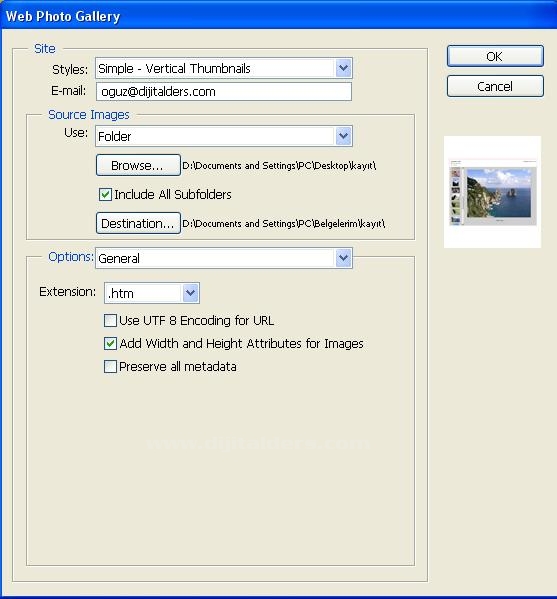This screenshot has width=557, height=599.
Task: Click the Cancel button
Action: click(x=495, y=86)
